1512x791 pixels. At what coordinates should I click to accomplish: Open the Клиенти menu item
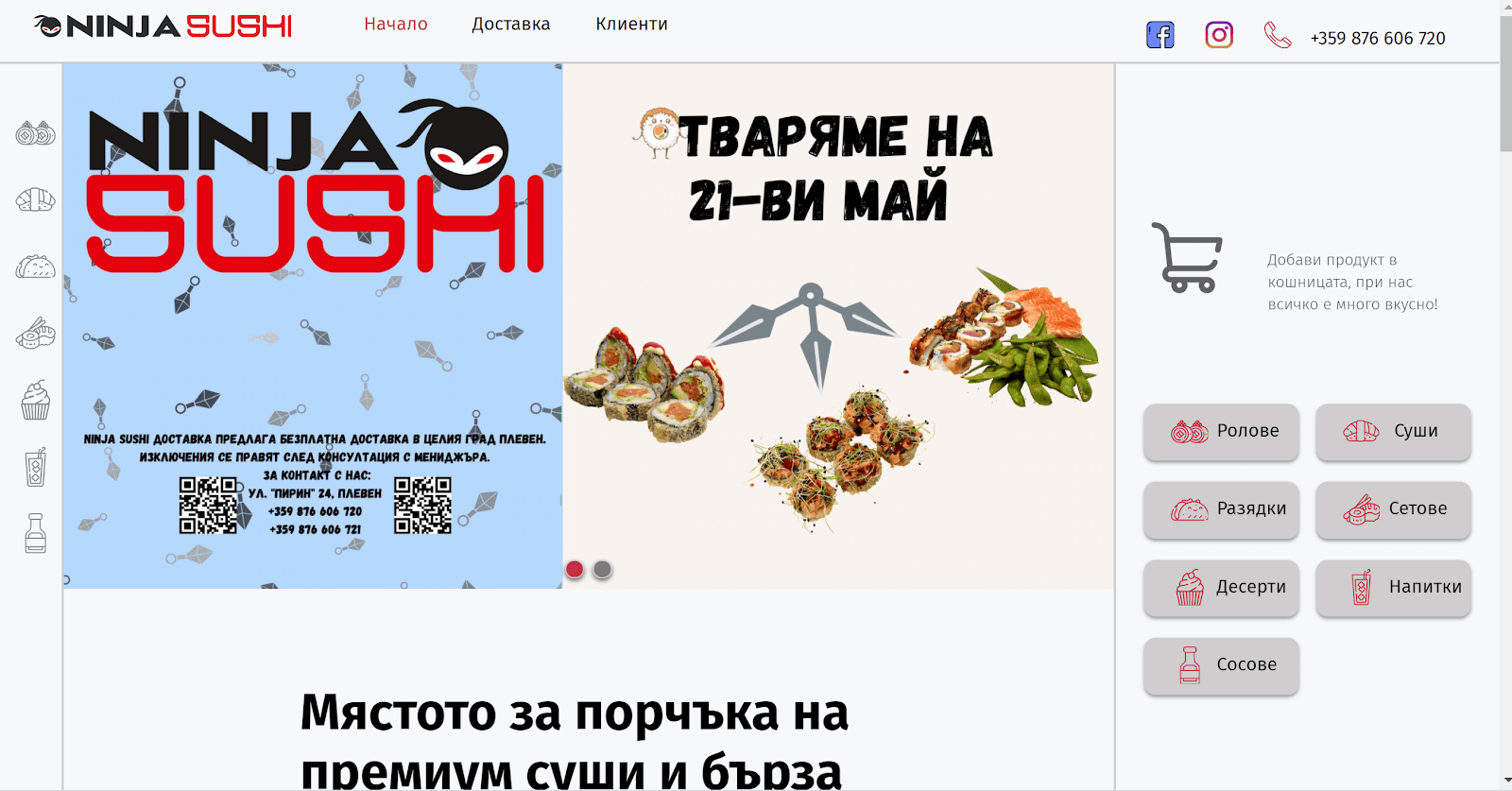(632, 24)
